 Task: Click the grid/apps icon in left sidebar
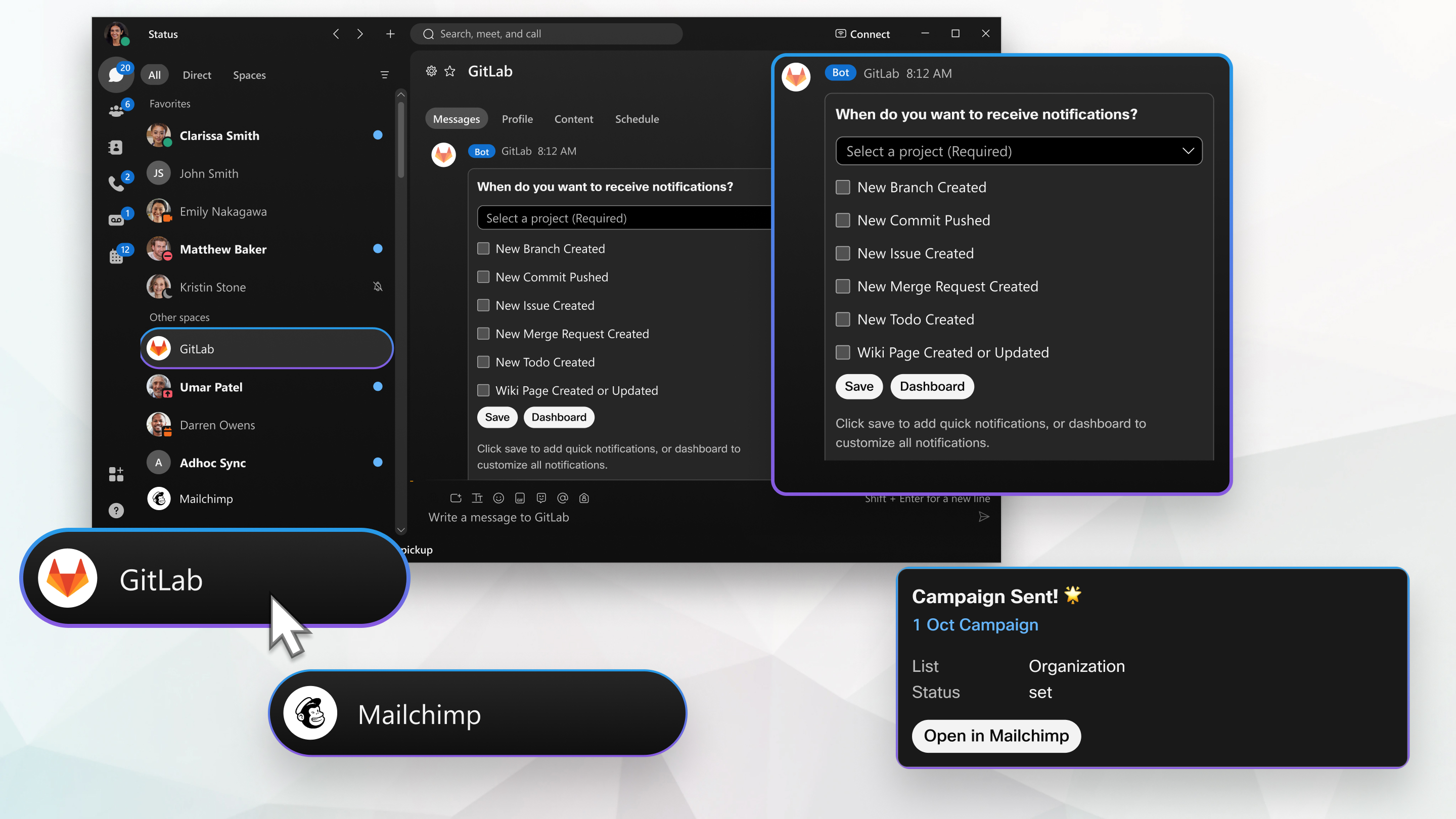[116, 474]
